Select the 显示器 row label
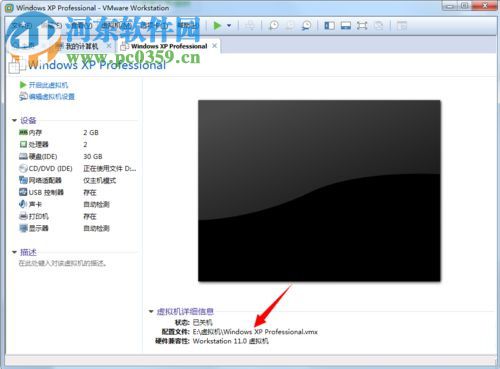Screen dimensions: 500x369 pos(38,228)
